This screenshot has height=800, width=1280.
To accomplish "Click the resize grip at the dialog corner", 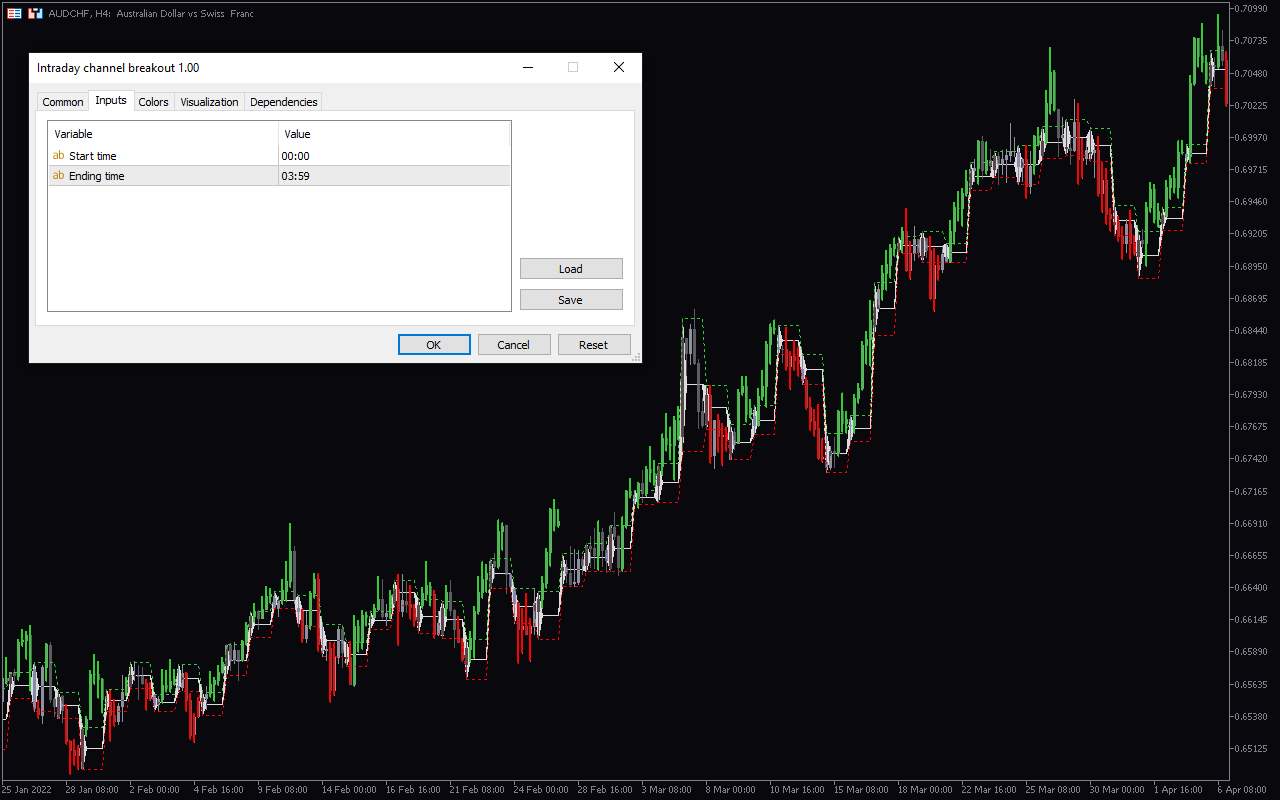I will pos(636,357).
